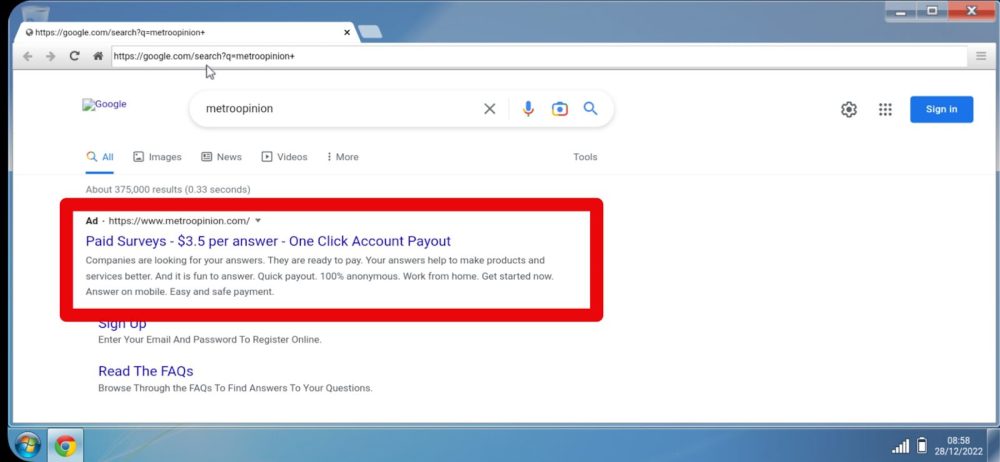This screenshot has width=1000, height=462.
Task: Open the Google apps grid icon
Action: 885,110
